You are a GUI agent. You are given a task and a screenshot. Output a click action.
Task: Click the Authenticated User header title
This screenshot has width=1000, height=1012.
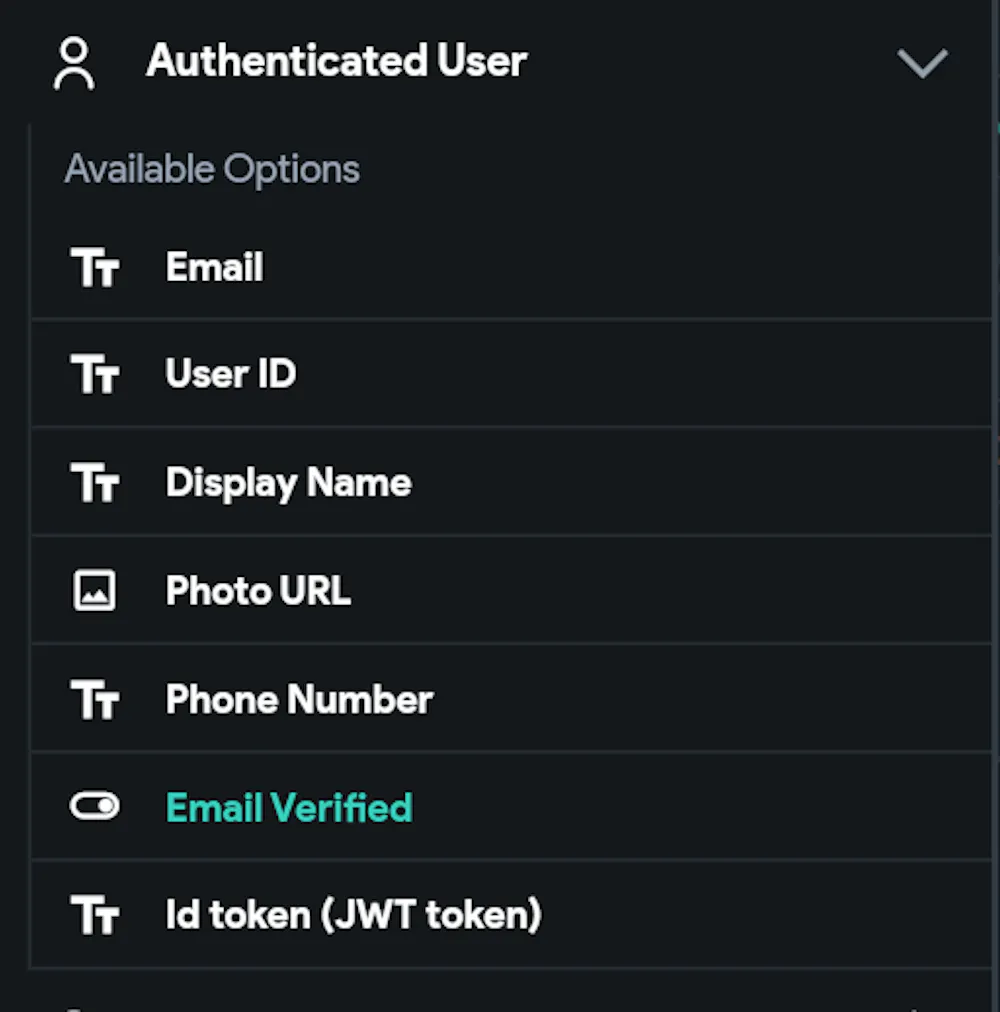336,62
